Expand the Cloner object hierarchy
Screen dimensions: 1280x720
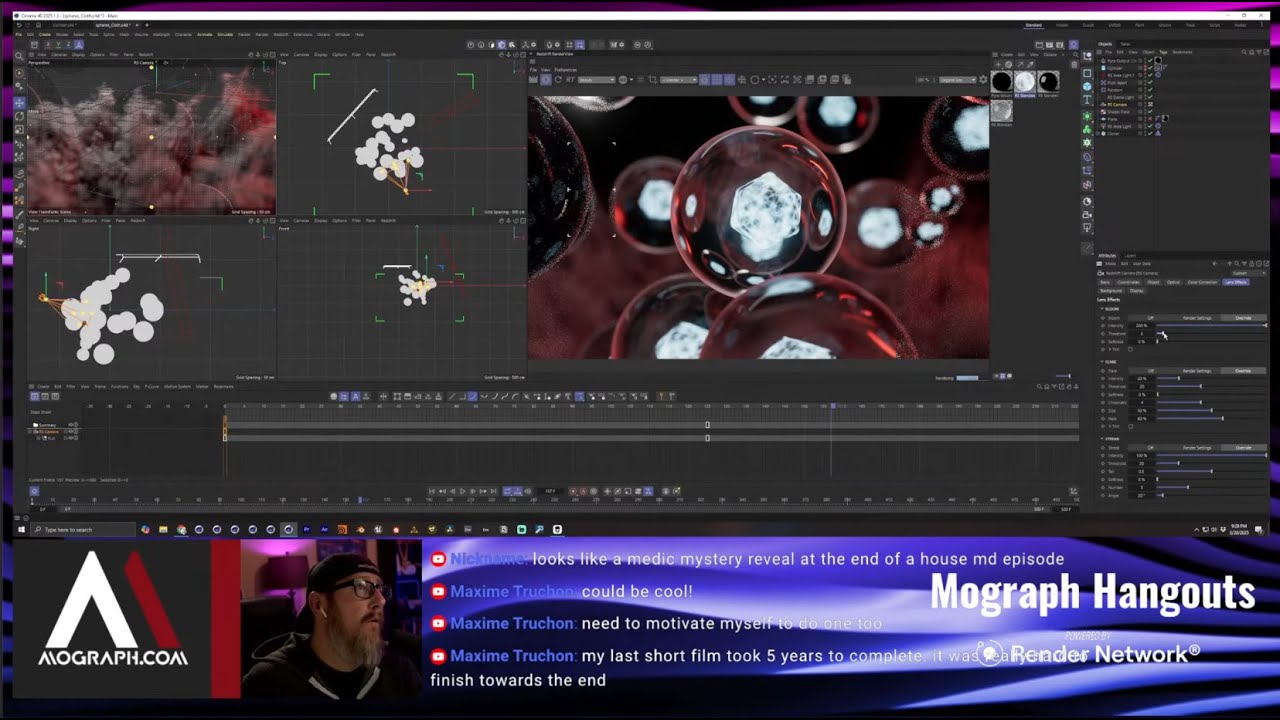1097,134
